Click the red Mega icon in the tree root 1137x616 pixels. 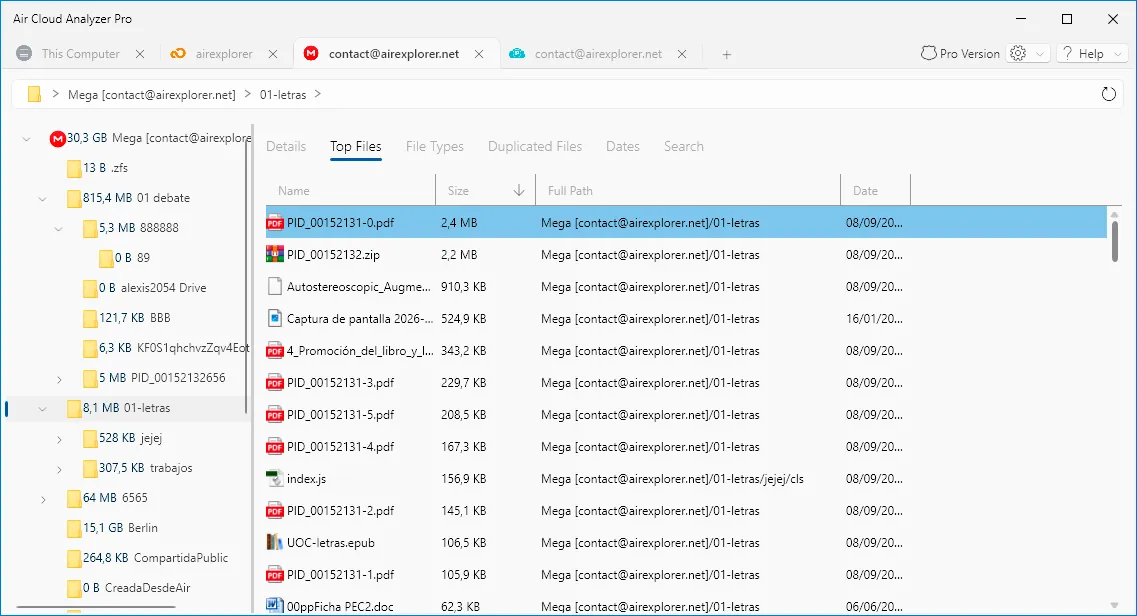click(57, 138)
